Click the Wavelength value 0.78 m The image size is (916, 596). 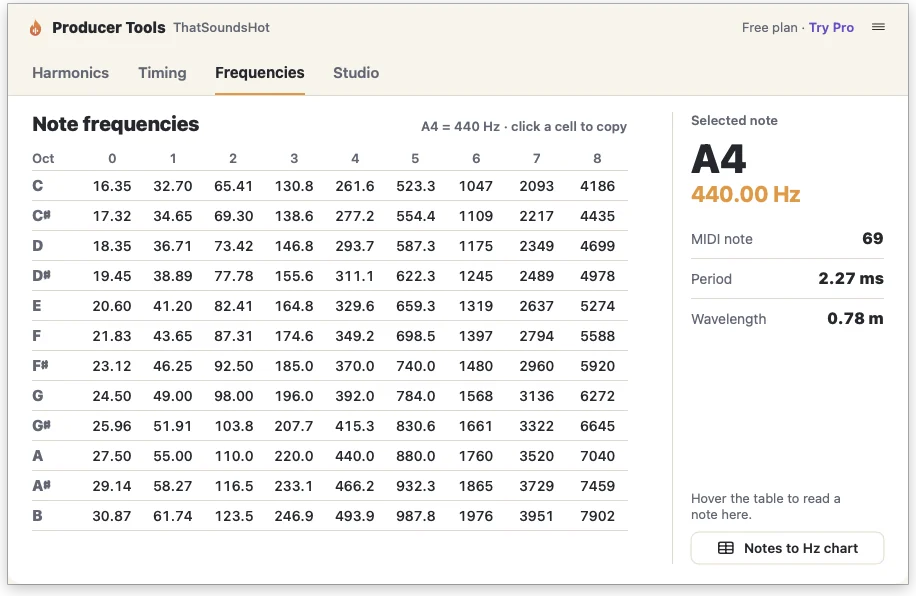(x=855, y=318)
